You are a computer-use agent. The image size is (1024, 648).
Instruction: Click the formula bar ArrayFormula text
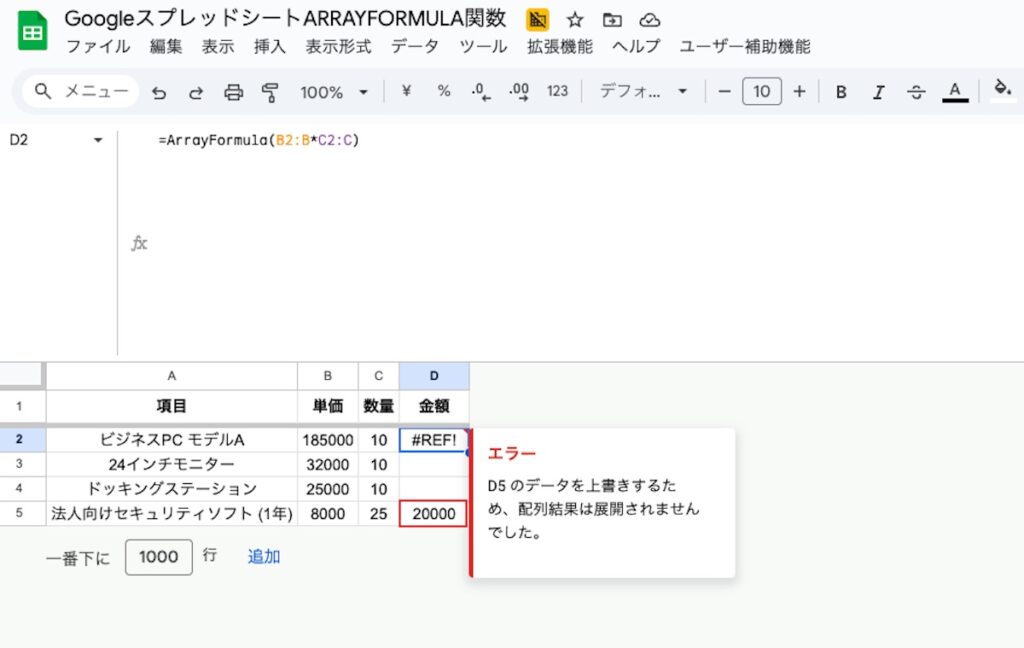(259, 140)
